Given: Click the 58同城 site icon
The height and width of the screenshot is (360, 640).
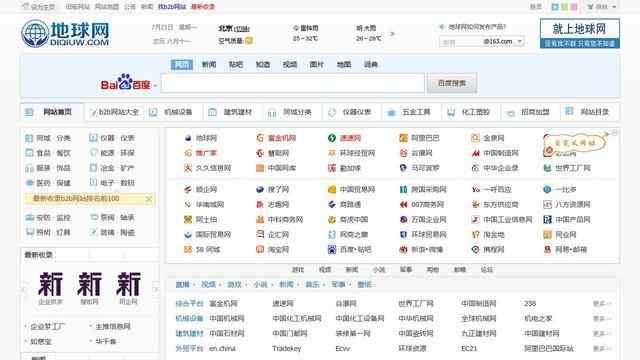Looking at the screenshot, I should point(188,249).
